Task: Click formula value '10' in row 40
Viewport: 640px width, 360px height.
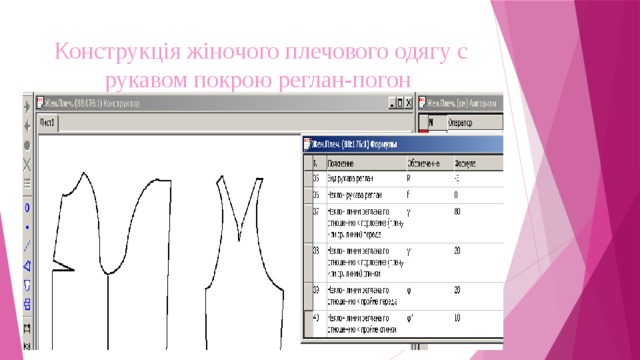Action: point(457,318)
